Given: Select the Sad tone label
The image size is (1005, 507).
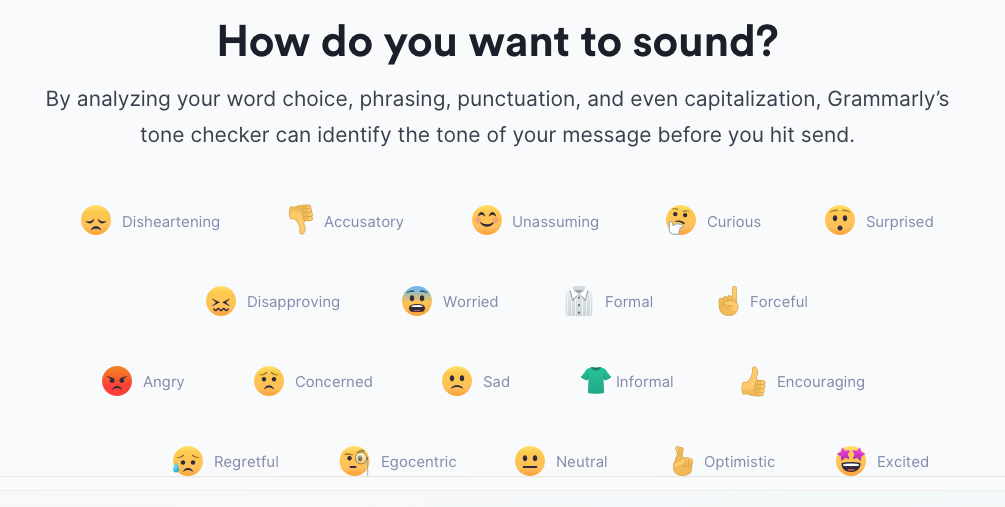Looking at the screenshot, I should 496,382.
